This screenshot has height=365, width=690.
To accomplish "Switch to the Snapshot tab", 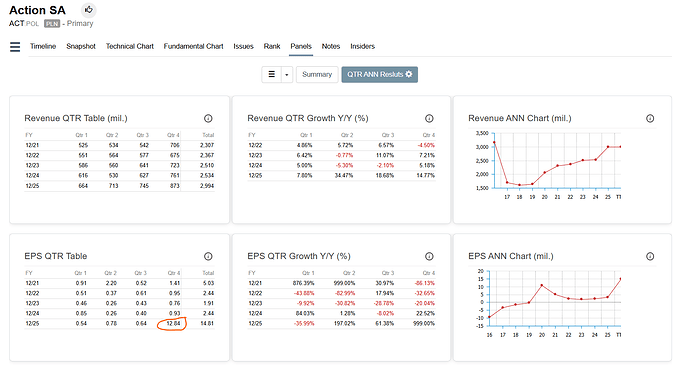I will tap(81, 46).
